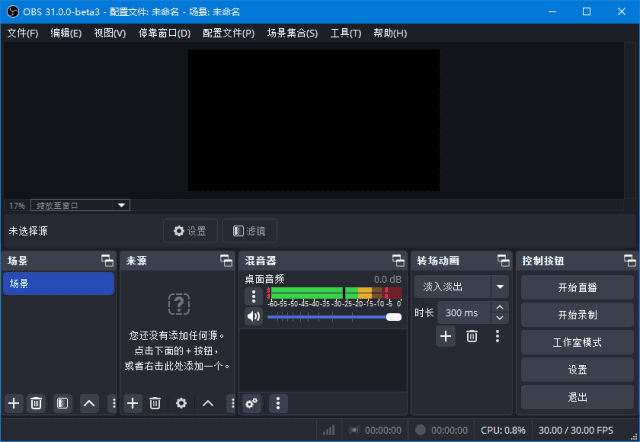Undock the 混音器 panel

click(397, 261)
